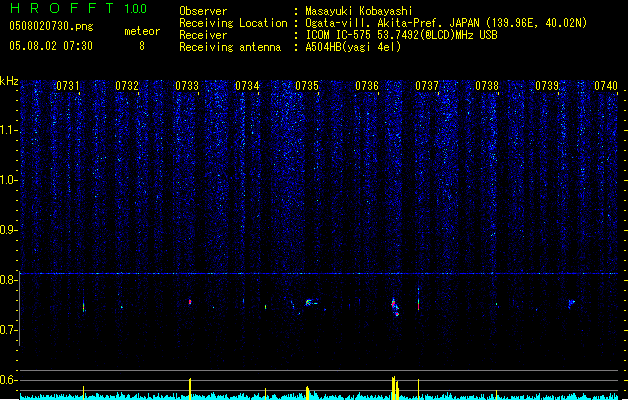Click the Receiver label
The height and width of the screenshot is (400, 629).
203,35
